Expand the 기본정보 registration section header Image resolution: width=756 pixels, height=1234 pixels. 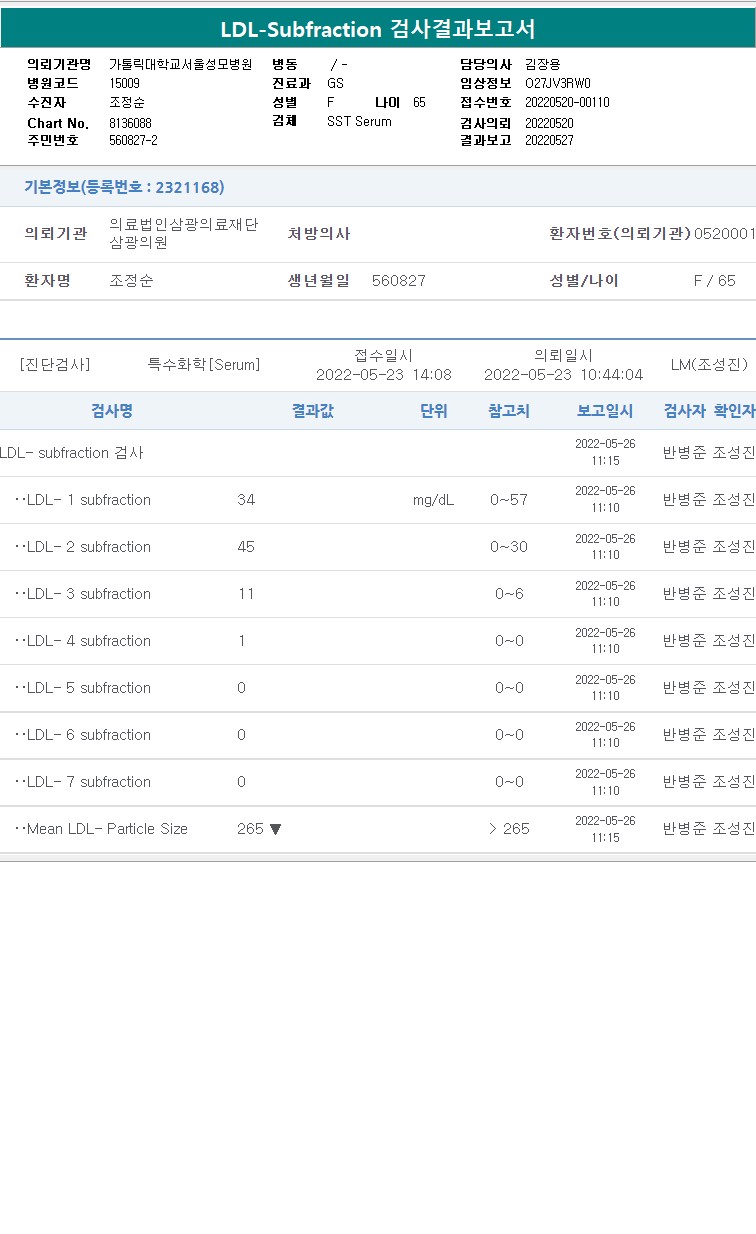coord(124,187)
